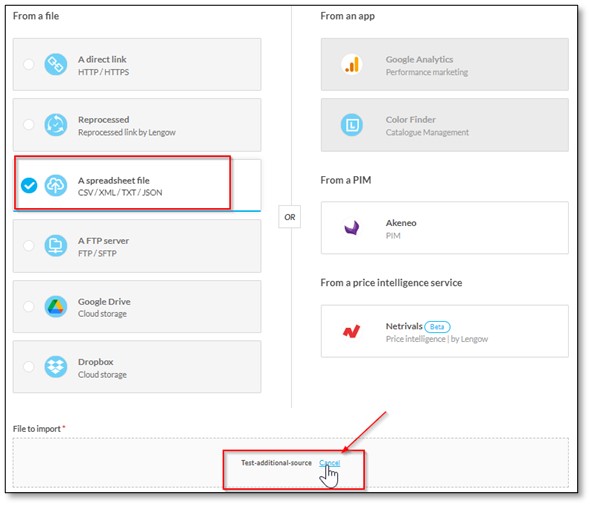
Task: Choose the Netrivals price intelligence card
Action: coord(445,331)
